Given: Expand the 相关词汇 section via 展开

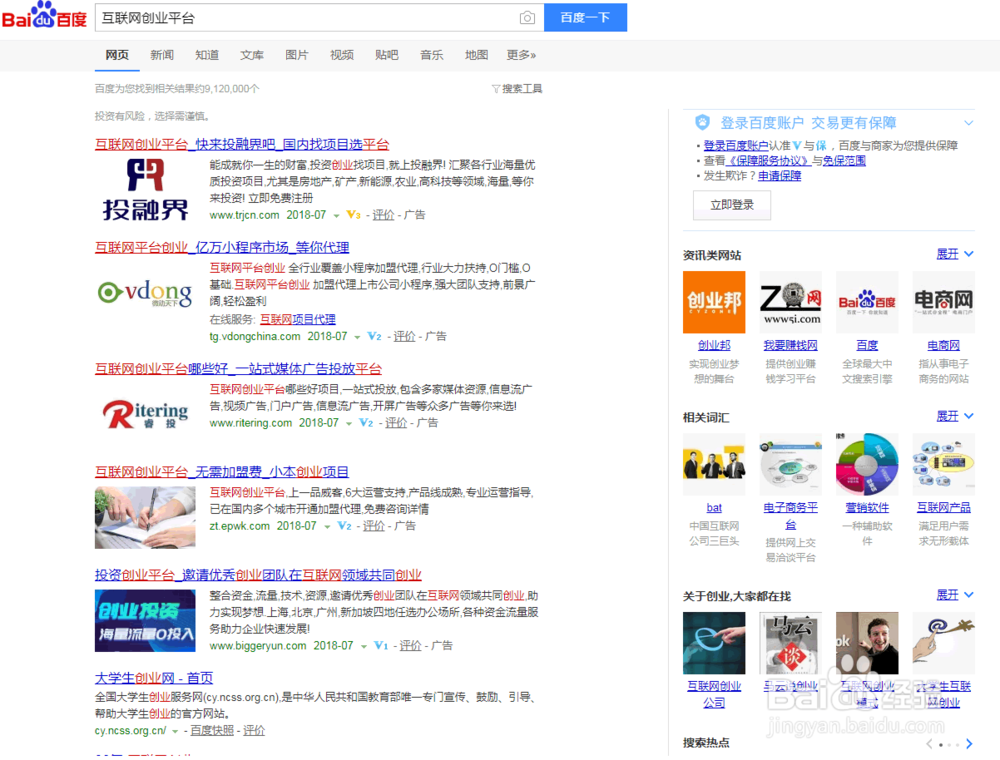Looking at the screenshot, I should tap(948, 415).
